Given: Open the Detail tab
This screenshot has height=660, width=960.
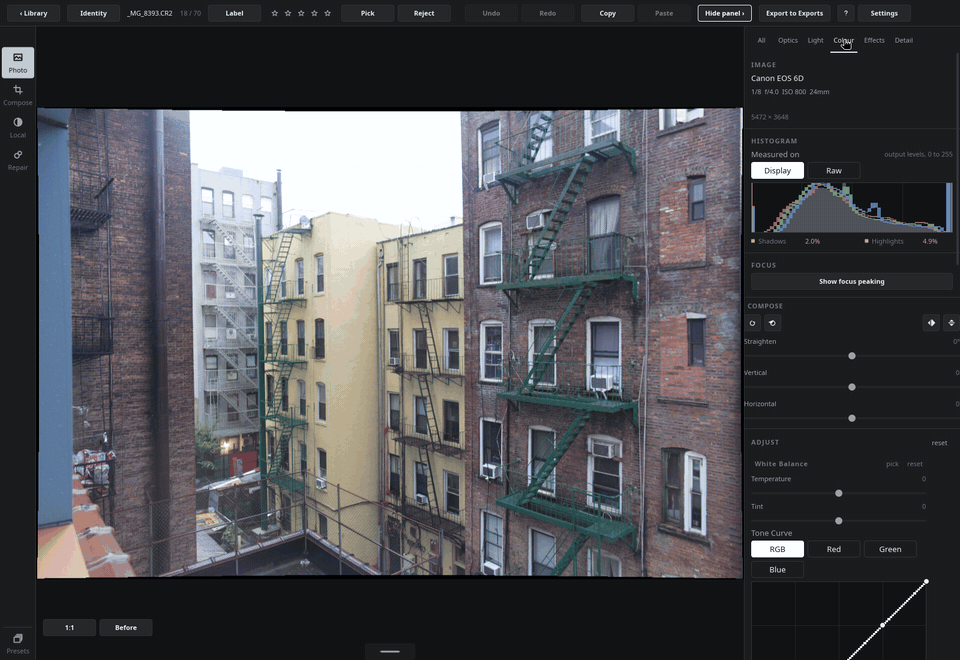Looking at the screenshot, I should [x=903, y=40].
